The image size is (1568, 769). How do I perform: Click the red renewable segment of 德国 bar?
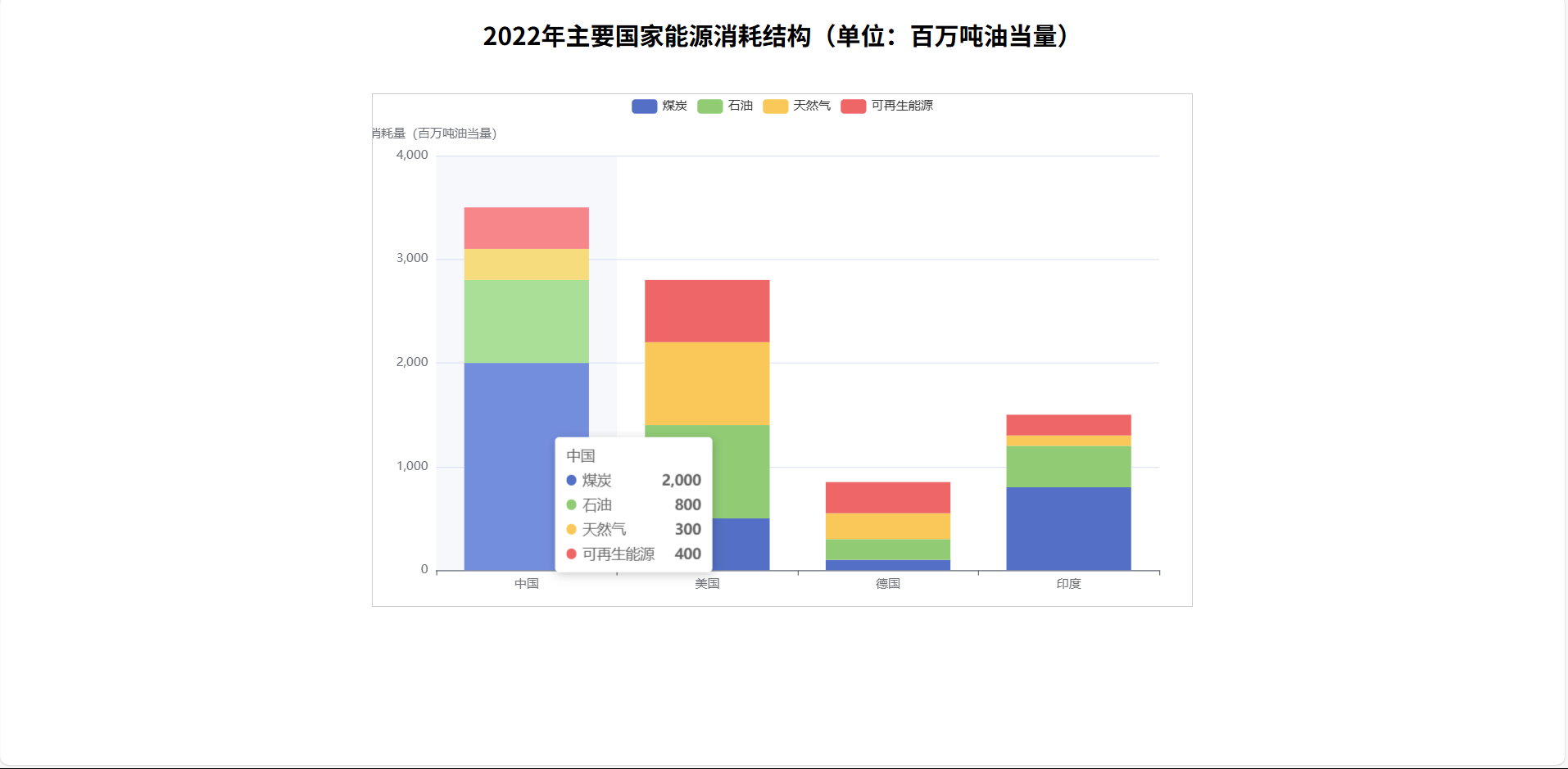pyautogui.click(x=888, y=497)
